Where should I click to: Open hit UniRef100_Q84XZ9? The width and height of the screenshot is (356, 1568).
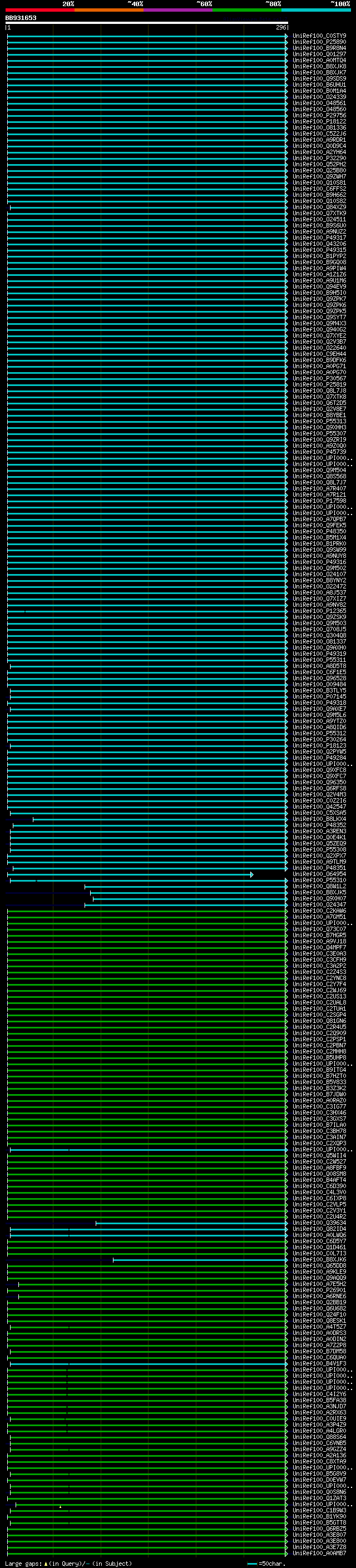point(319,207)
